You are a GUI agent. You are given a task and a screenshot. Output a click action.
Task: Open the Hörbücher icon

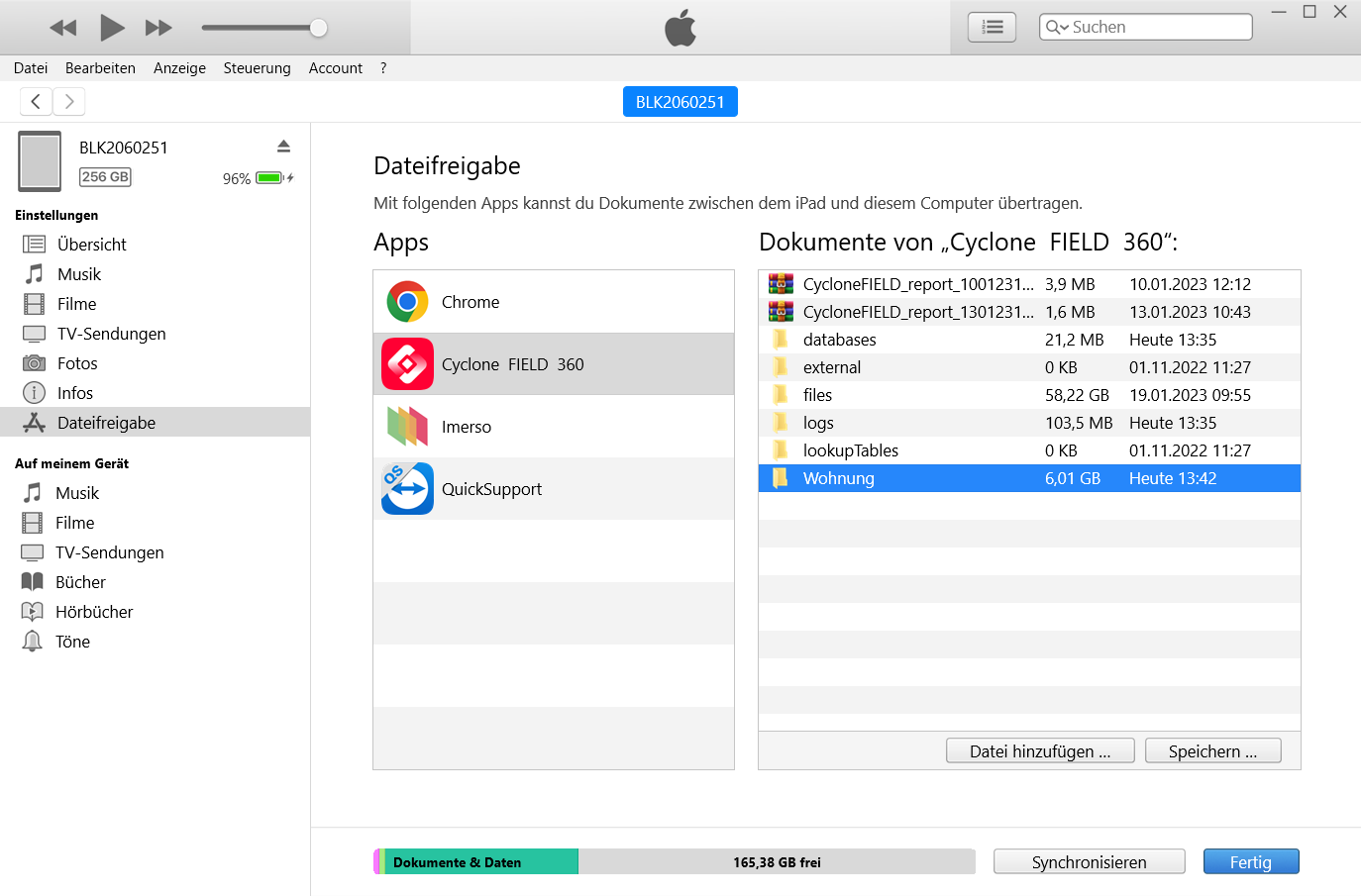coord(33,612)
